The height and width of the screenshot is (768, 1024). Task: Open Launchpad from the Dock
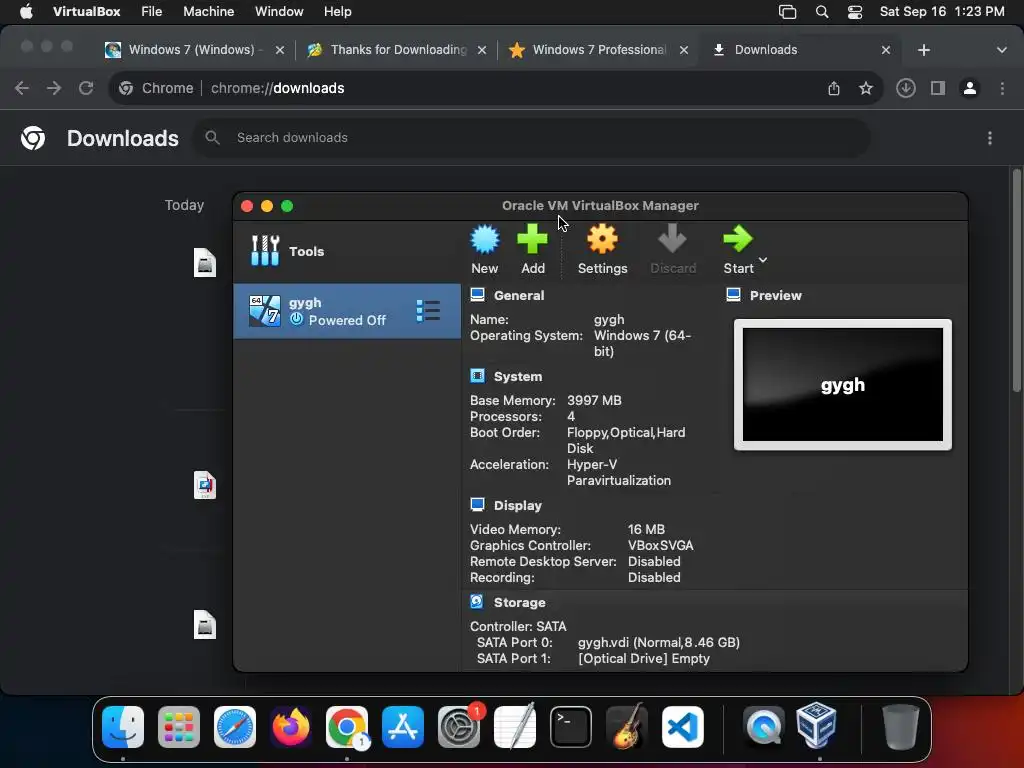[x=179, y=726]
